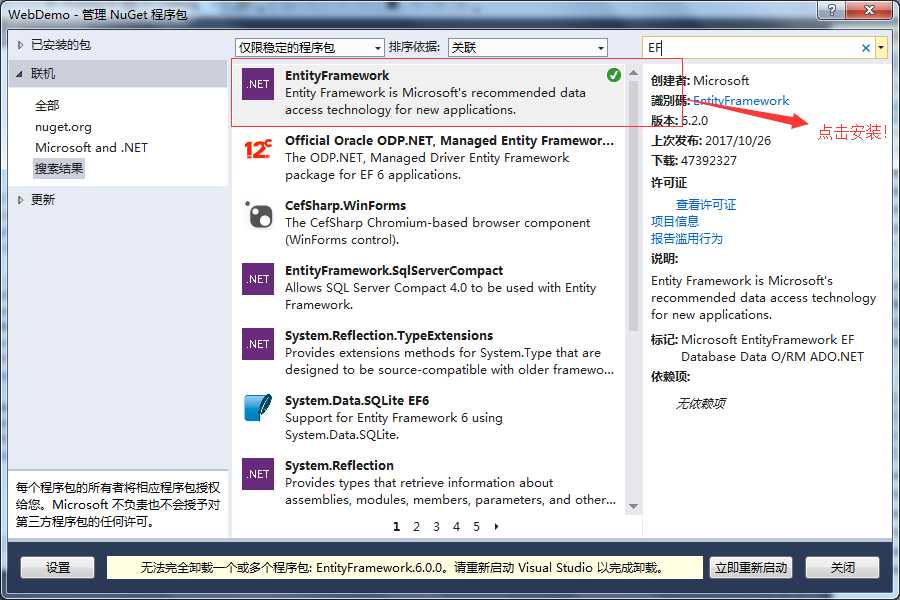
Task: Open the 项目信息 link
Action: point(674,222)
